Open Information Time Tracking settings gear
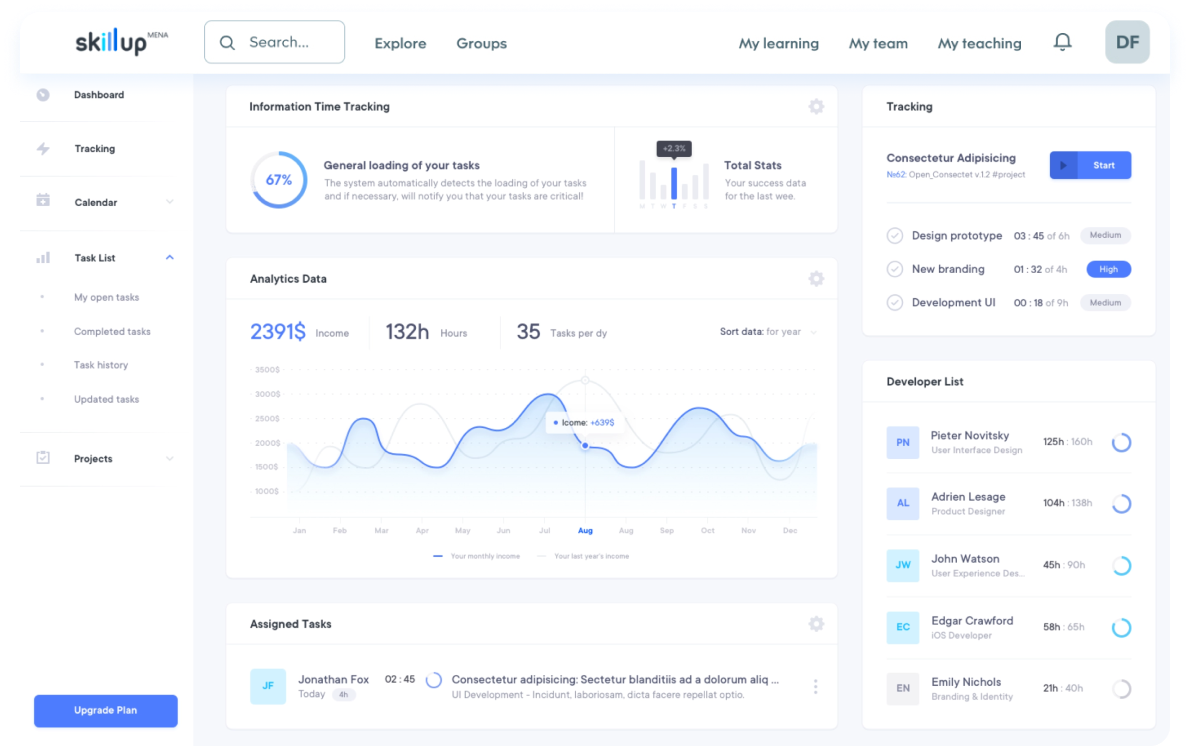The height and width of the screenshot is (746, 1190). coord(816,106)
